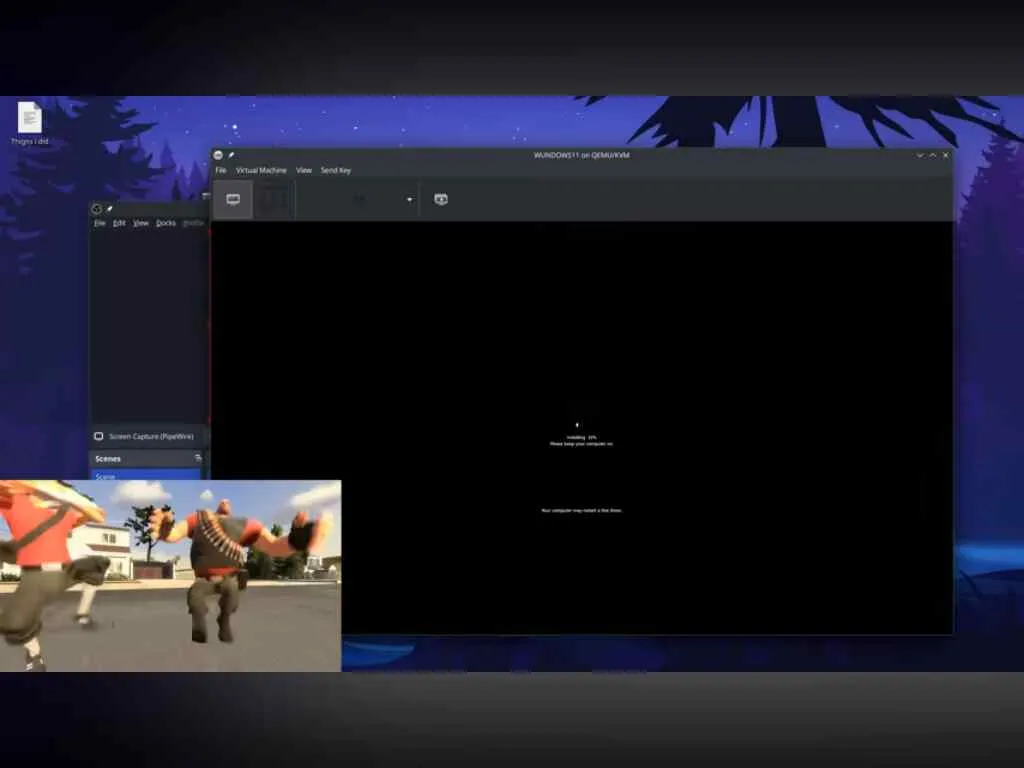Open the Send Key menu
This screenshot has width=1024, height=768.
336,170
